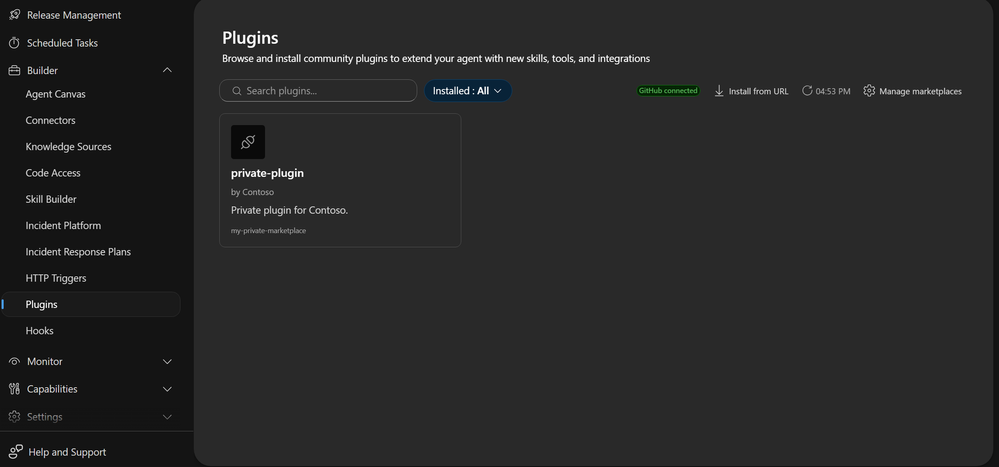Click the Builder briefcase icon

point(14,70)
